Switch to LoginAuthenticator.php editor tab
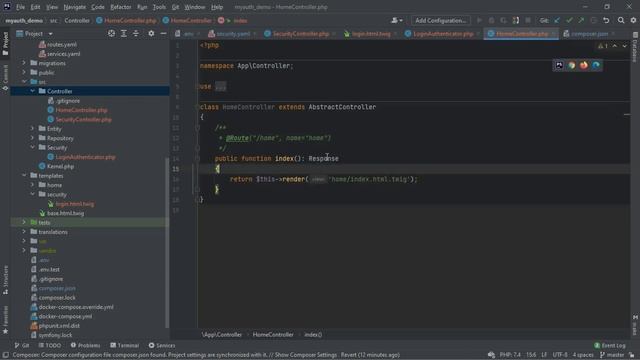 click(x=442, y=34)
